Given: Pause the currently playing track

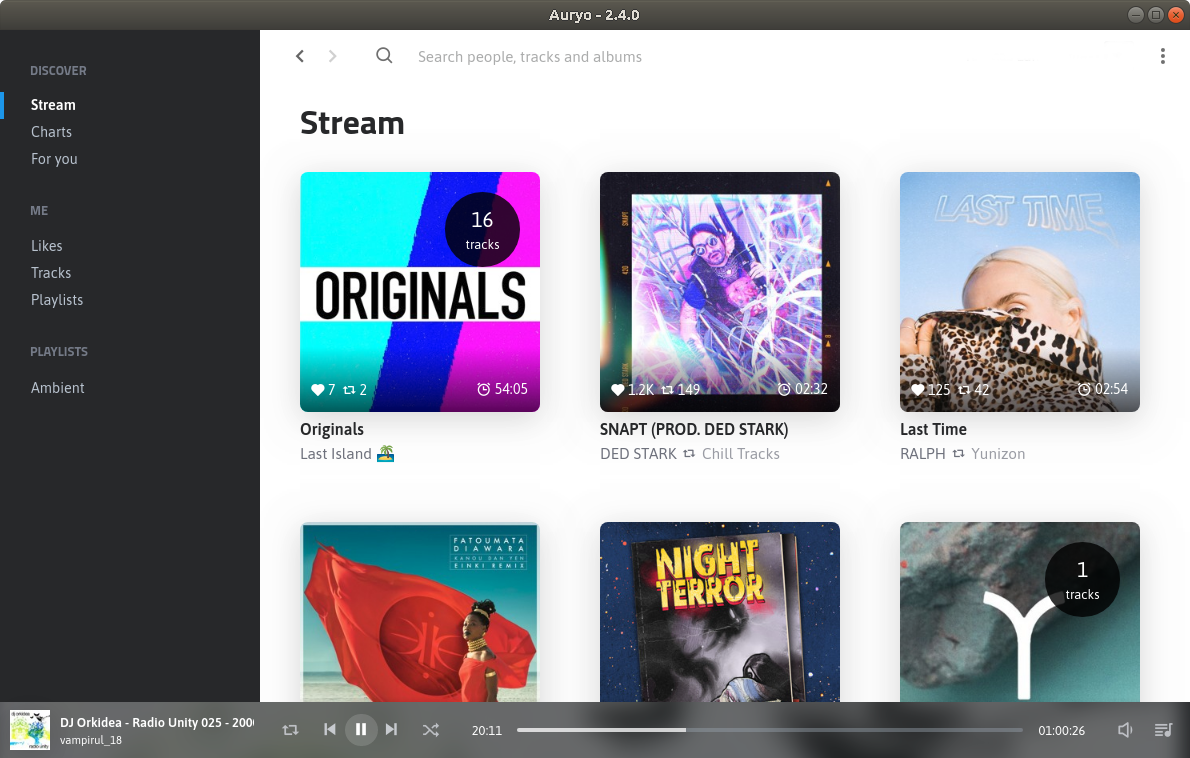Looking at the screenshot, I should [361, 730].
